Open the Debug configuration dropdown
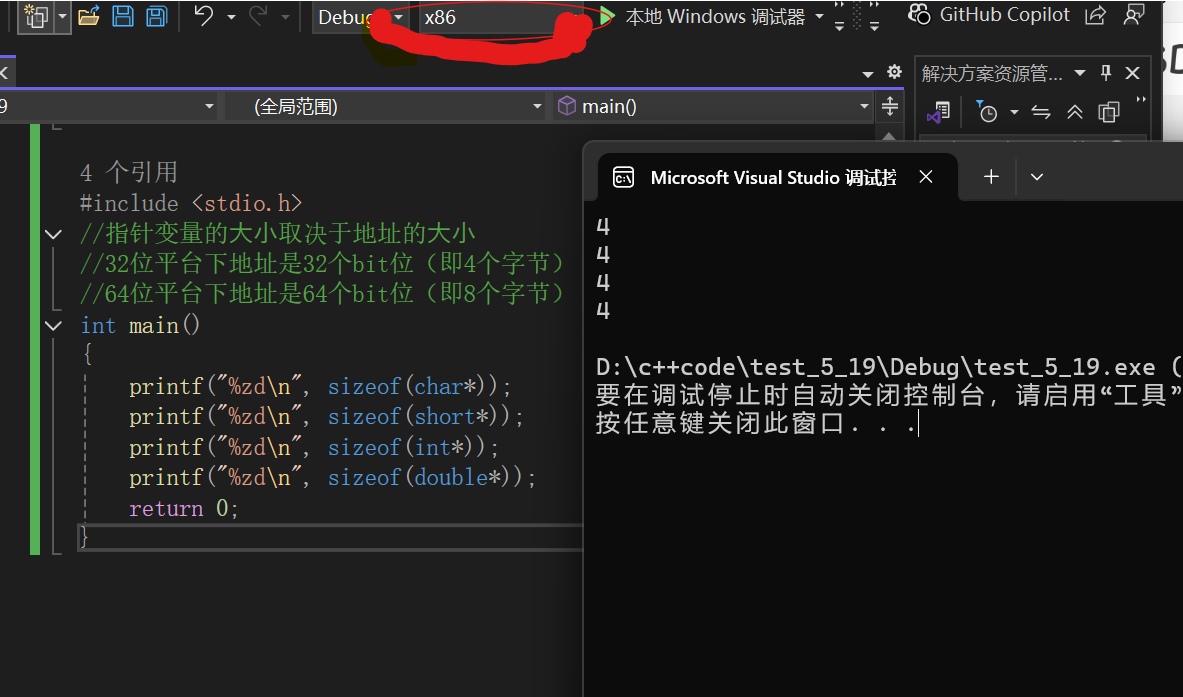 point(361,17)
